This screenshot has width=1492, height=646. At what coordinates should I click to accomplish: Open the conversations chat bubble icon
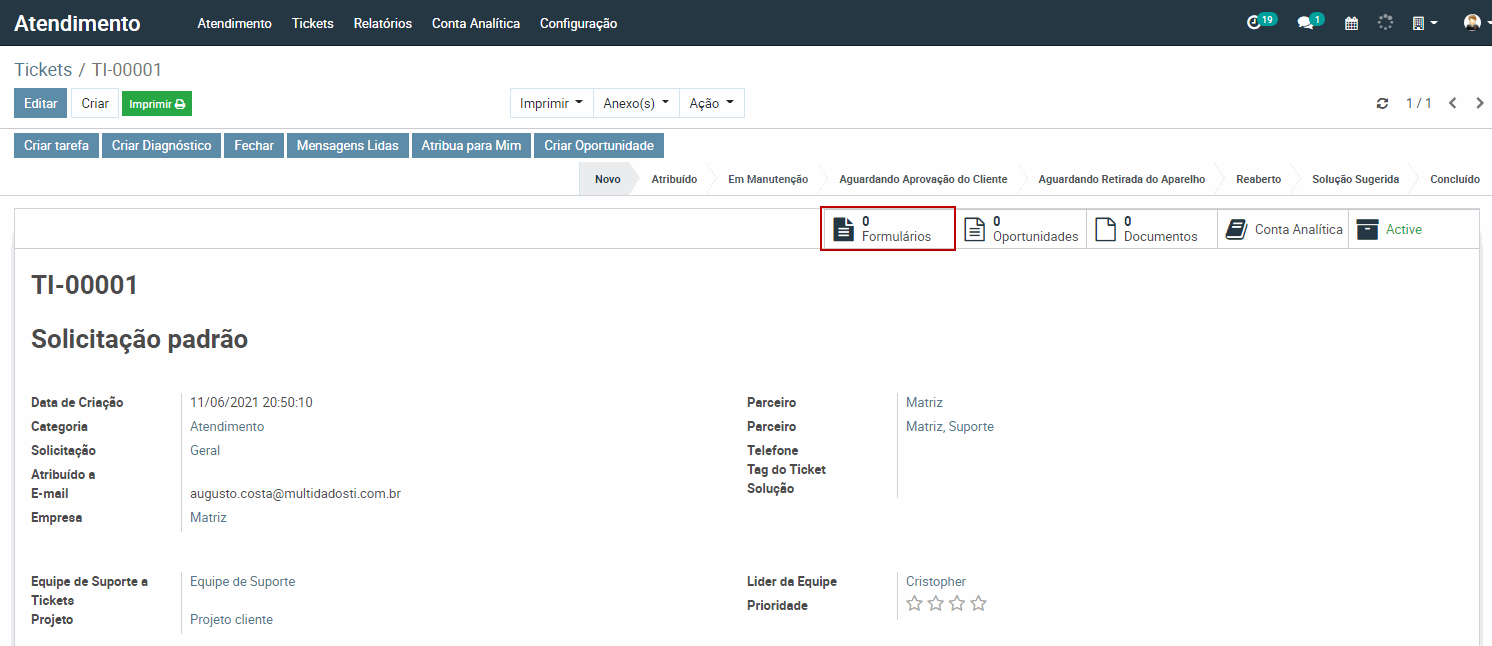tap(1305, 23)
